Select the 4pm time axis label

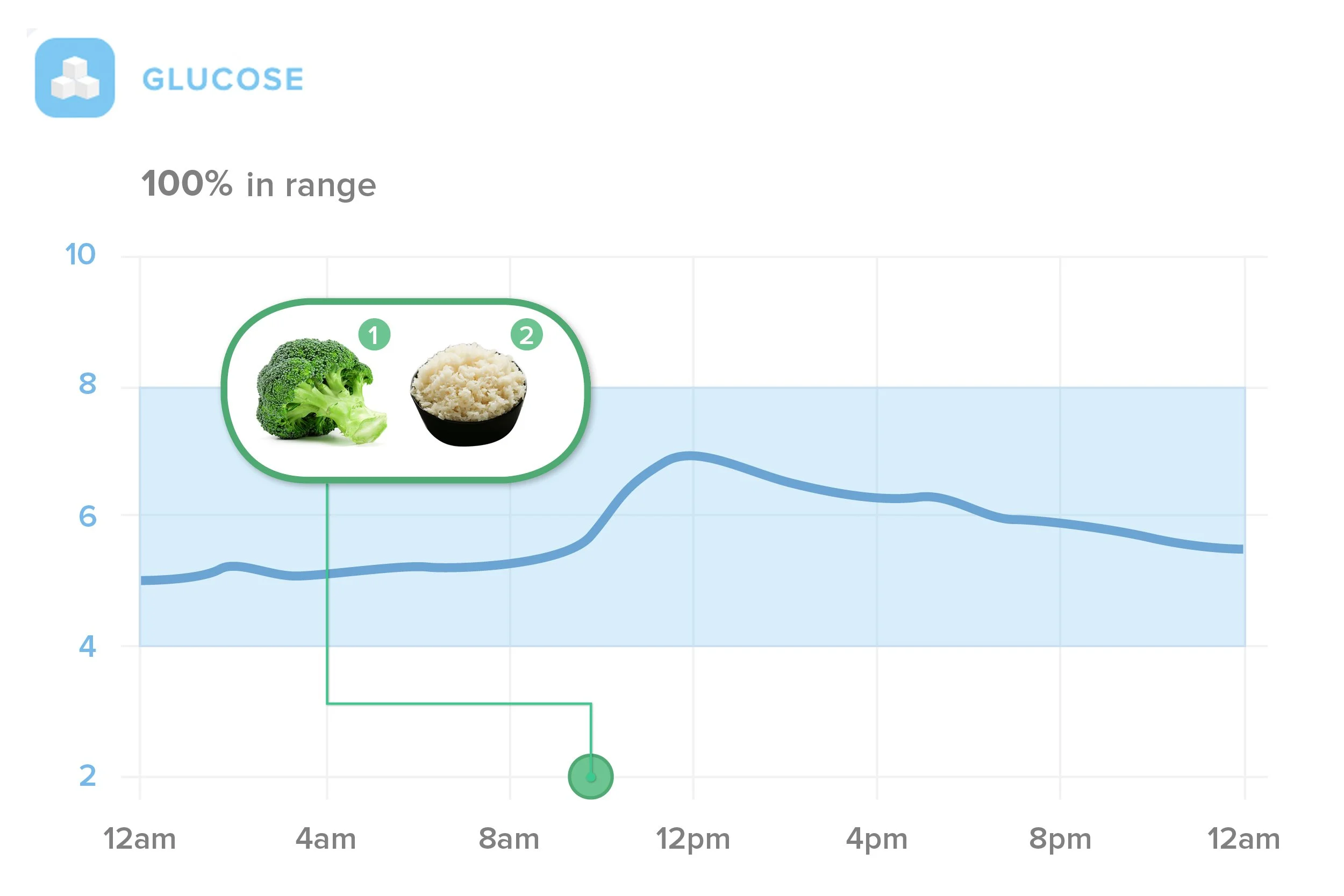(877, 840)
